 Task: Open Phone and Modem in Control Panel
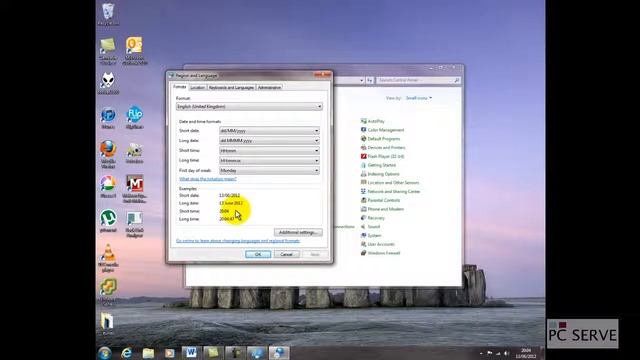[386, 209]
